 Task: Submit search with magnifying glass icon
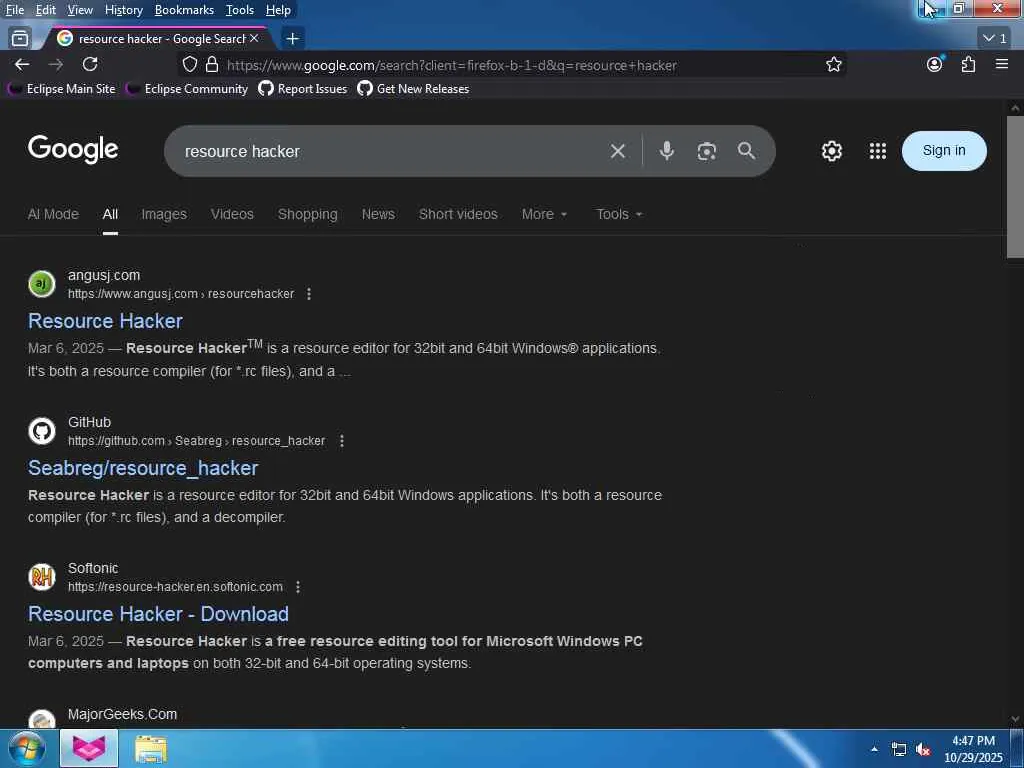coord(746,151)
